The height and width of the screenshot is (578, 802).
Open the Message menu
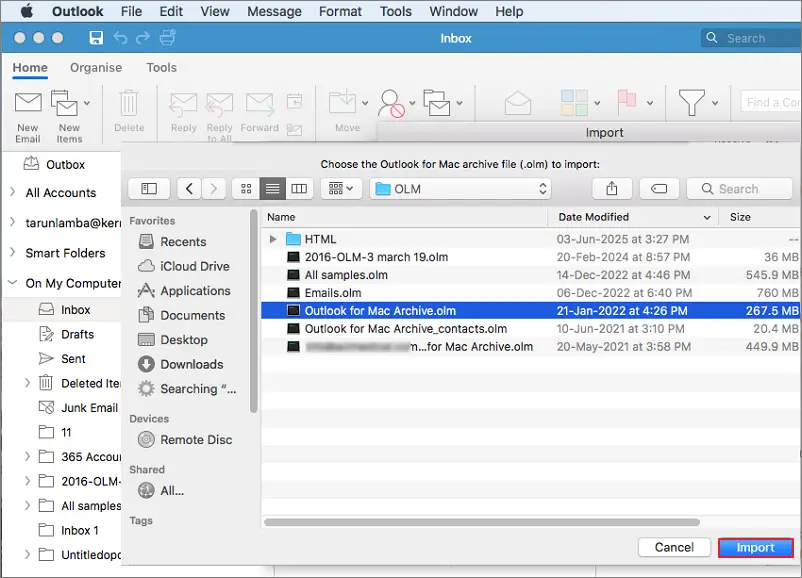[274, 11]
